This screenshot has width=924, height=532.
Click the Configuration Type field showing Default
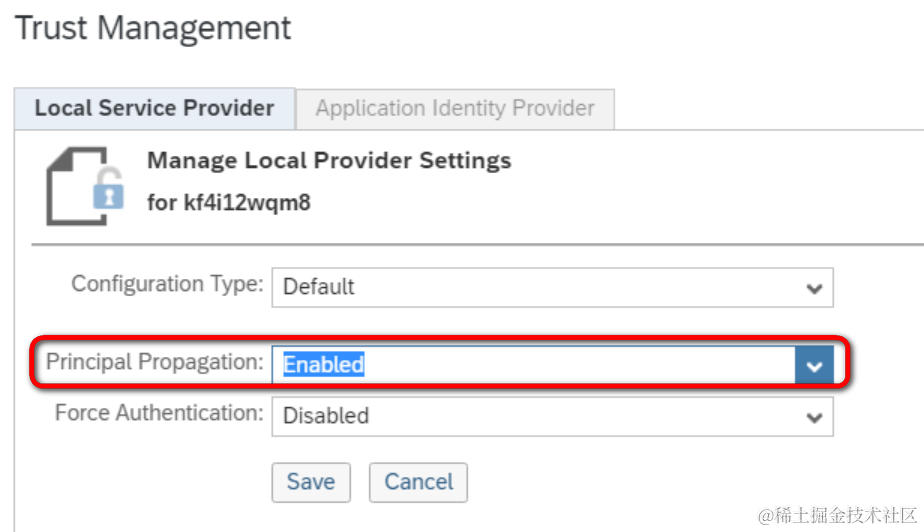540,288
